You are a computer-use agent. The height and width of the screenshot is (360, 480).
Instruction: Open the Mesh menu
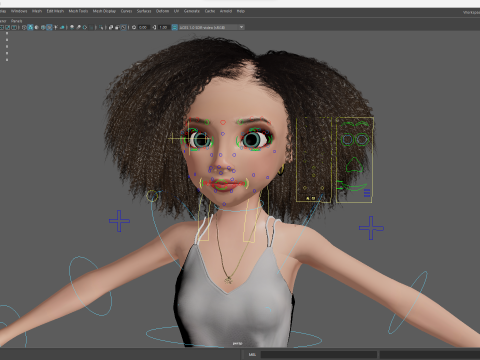tap(37, 11)
